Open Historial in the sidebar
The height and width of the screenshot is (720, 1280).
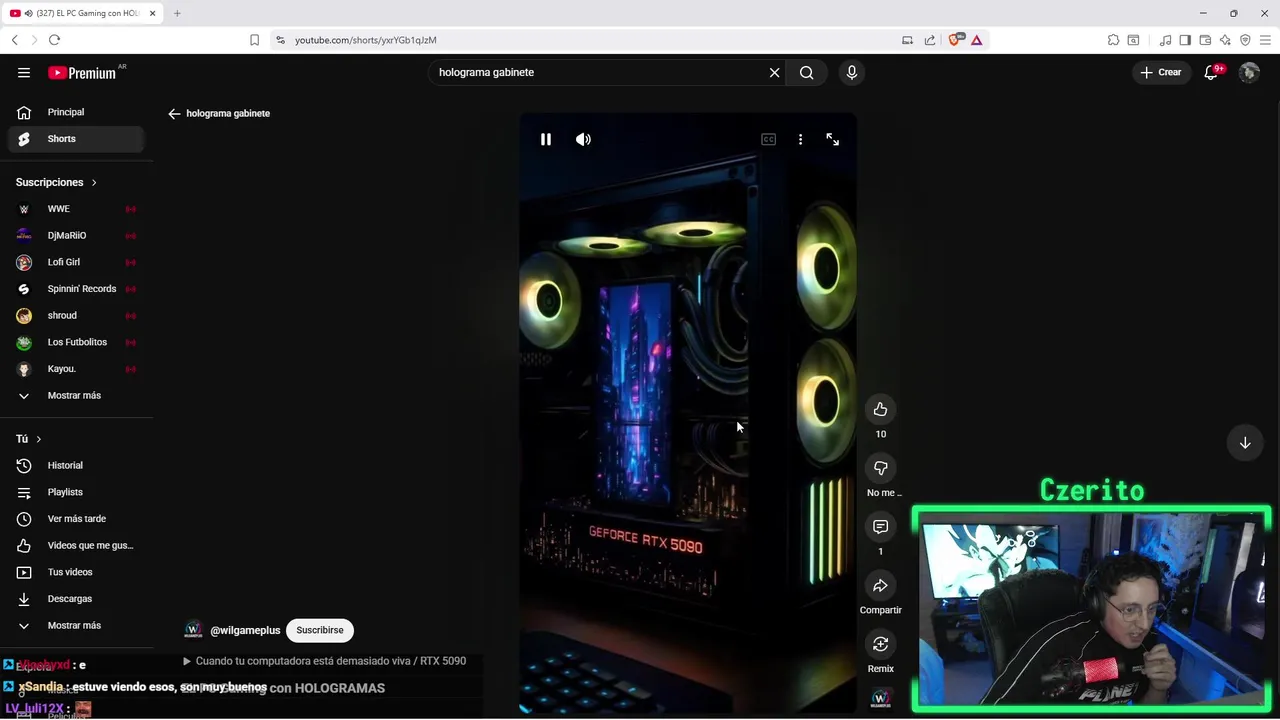click(76, 465)
